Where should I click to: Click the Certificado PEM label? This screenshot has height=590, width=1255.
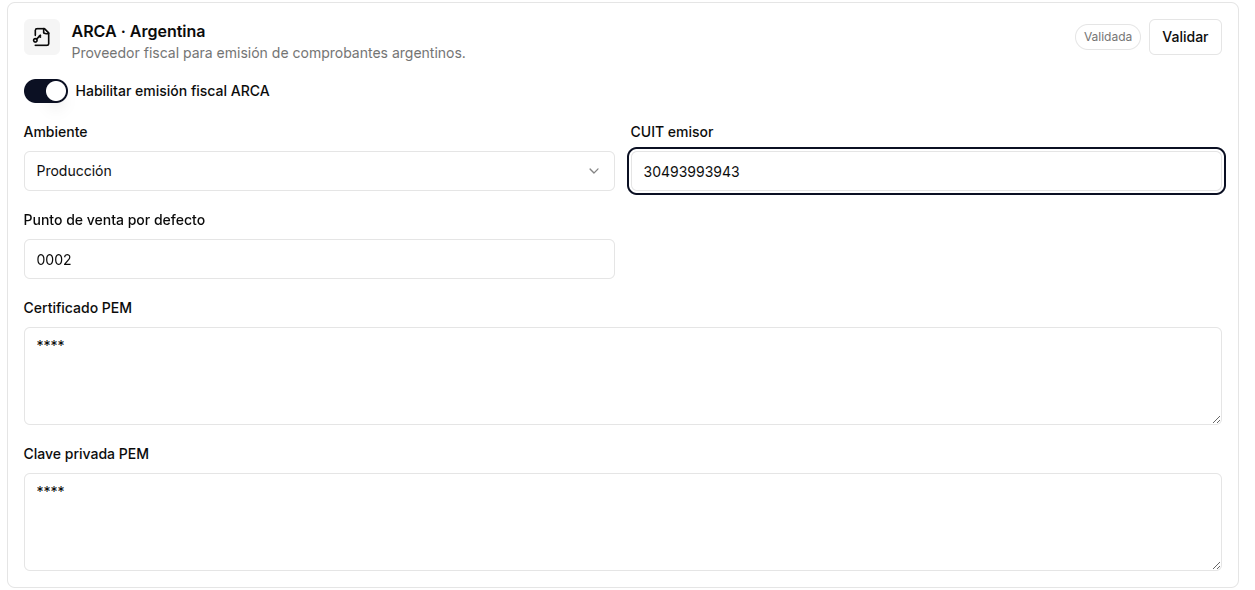tap(78, 308)
